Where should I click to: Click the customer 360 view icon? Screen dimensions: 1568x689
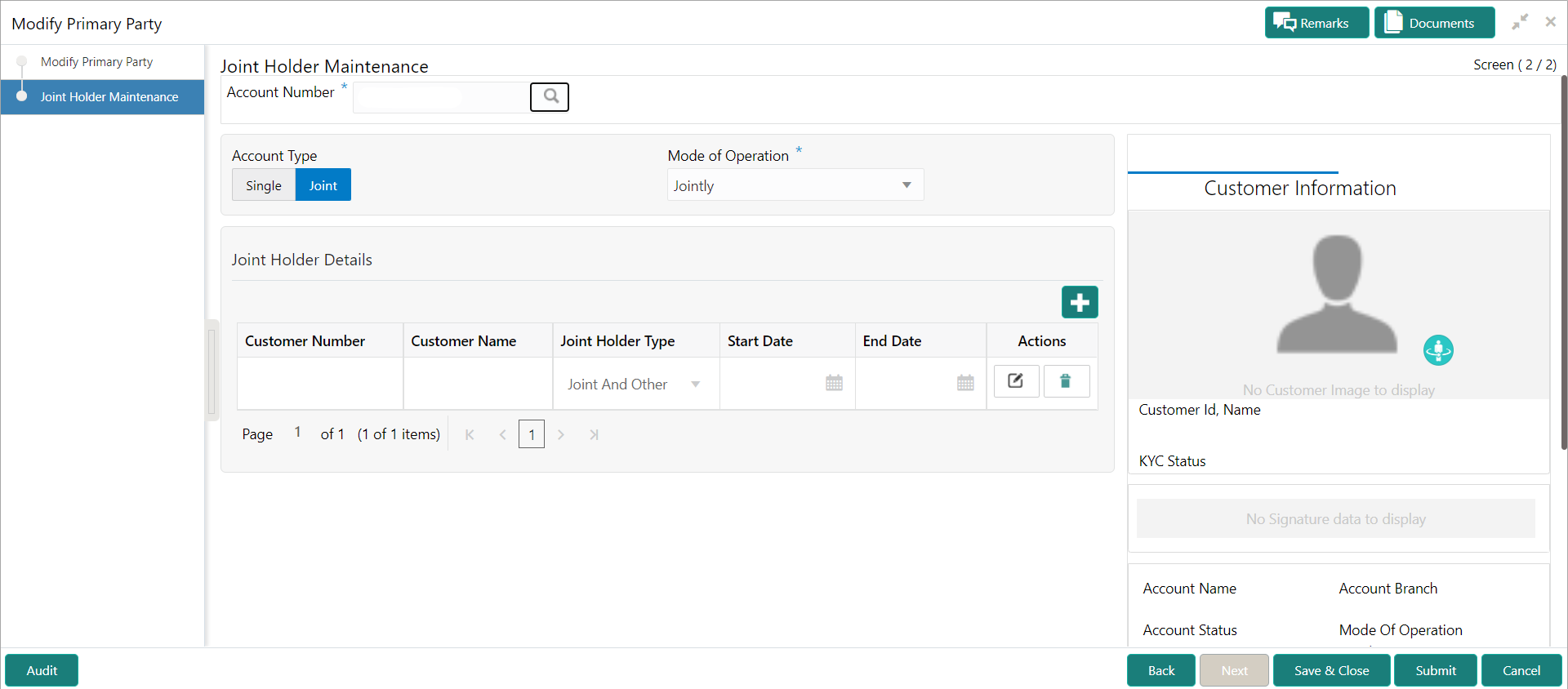pyautogui.click(x=1438, y=350)
